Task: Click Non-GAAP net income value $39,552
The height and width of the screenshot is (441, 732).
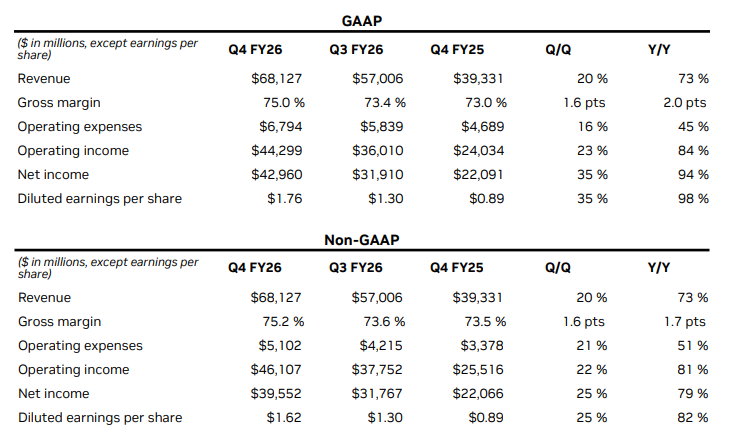Action: [x=276, y=393]
